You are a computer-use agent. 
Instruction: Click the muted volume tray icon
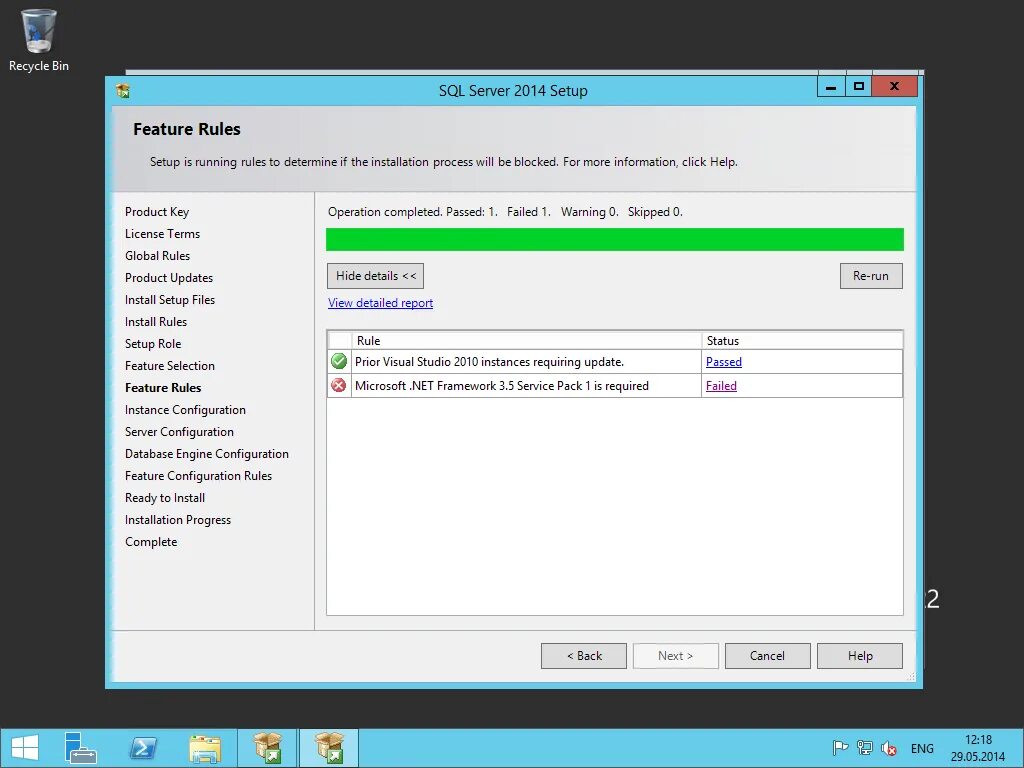click(889, 748)
